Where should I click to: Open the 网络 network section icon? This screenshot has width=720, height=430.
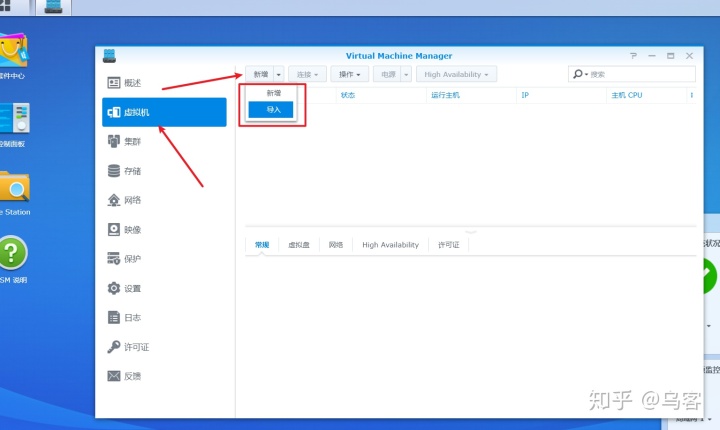(113, 200)
